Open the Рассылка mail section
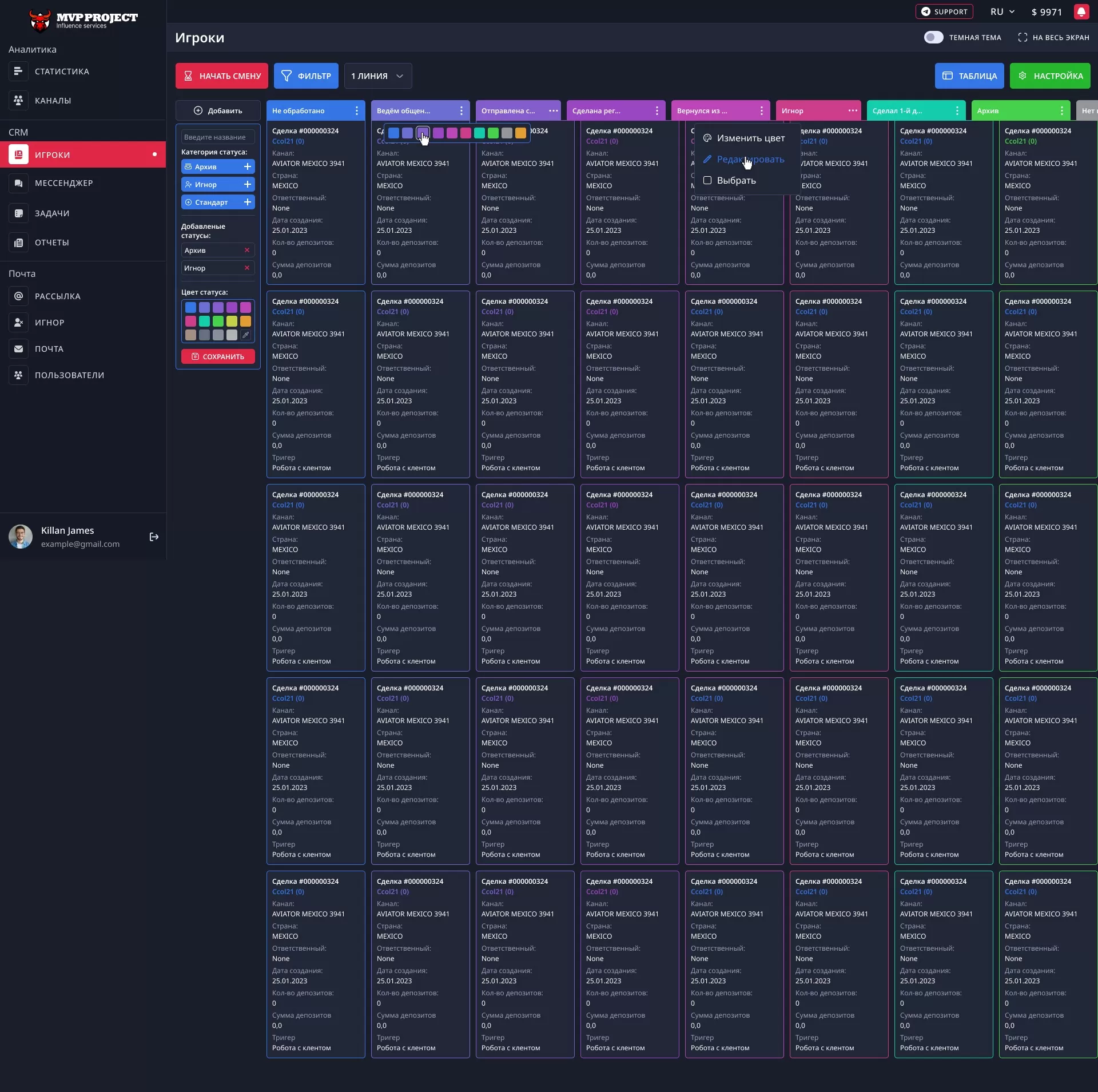Image resolution: width=1098 pixels, height=1092 pixels. coord(57,296)
